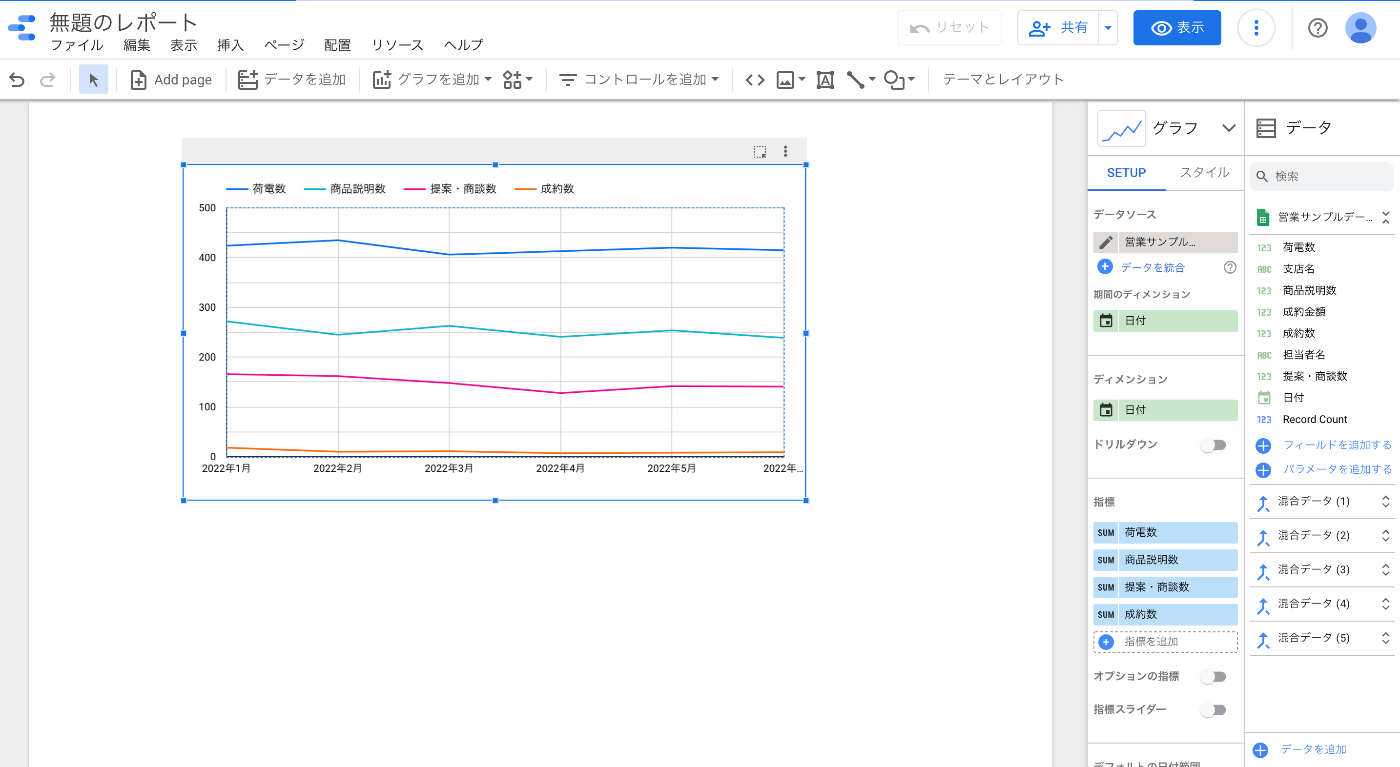Select the selection mode pointer tool
1400x767 pixels.
click(x=94, y=80)
